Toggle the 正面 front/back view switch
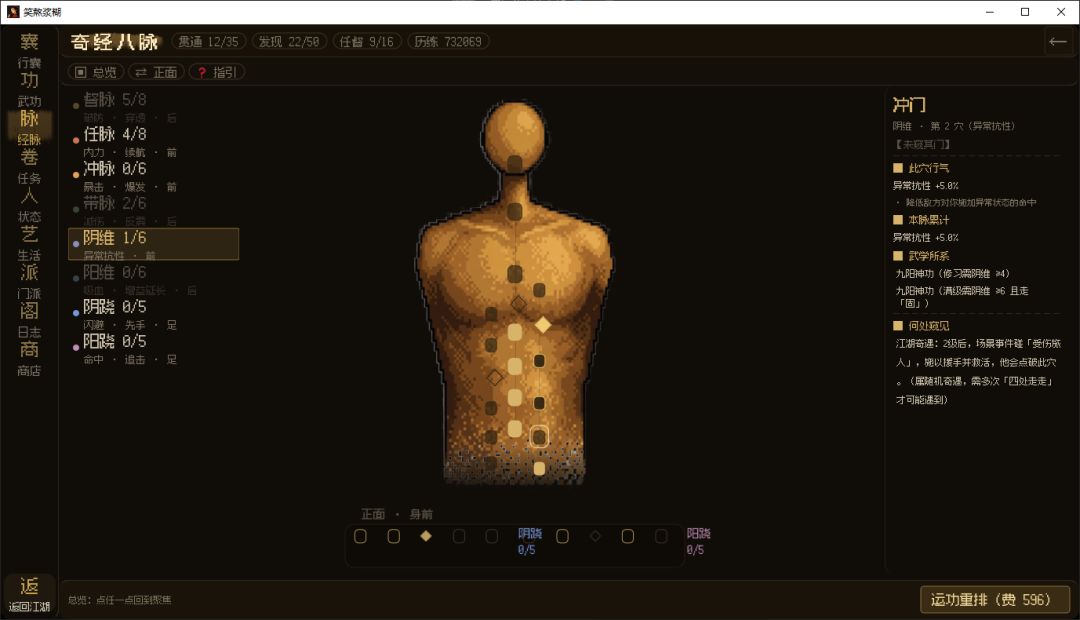 coord(156,72)
